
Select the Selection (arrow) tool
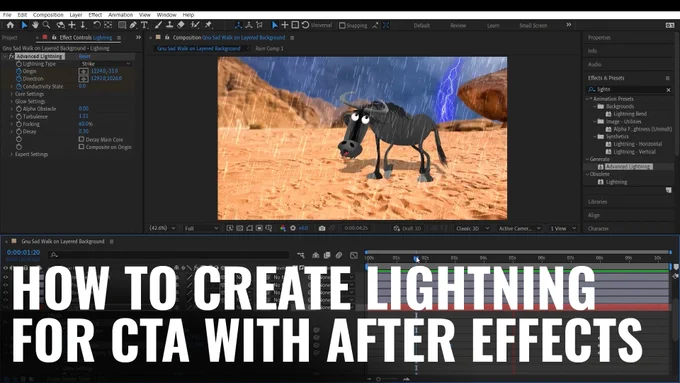point(24,25)
